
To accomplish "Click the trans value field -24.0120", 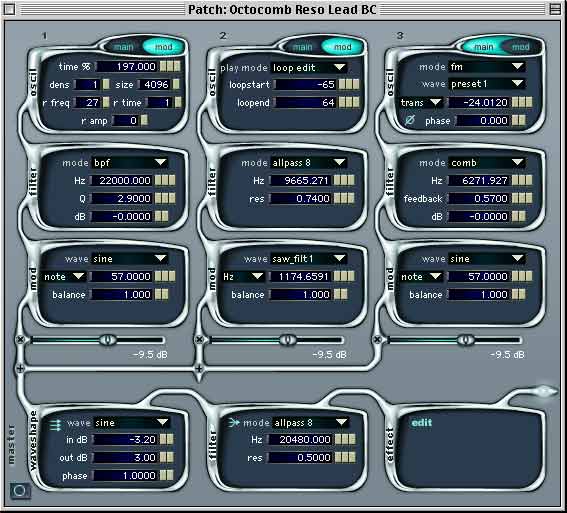I will tap(479, 103).
